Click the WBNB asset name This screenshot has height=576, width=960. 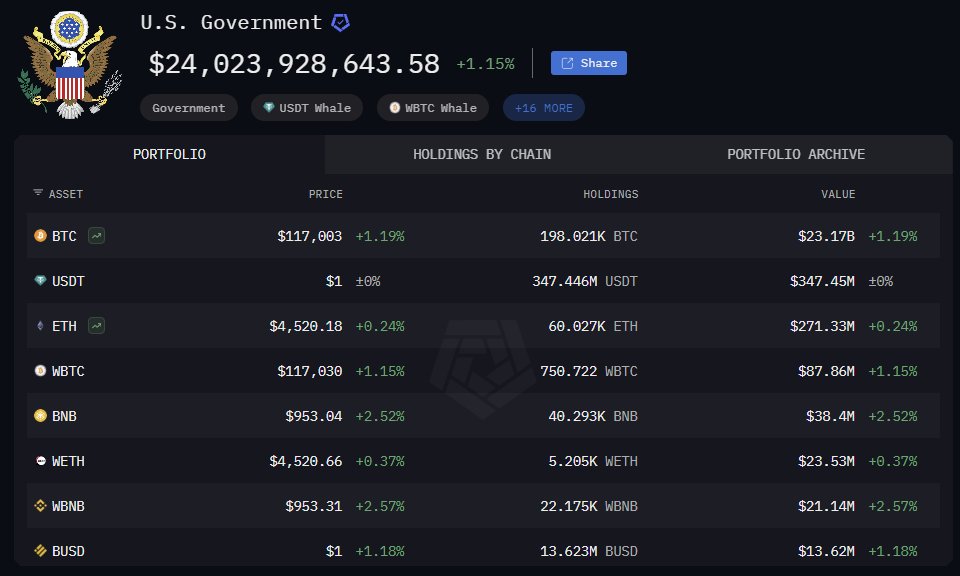[68, 506]
